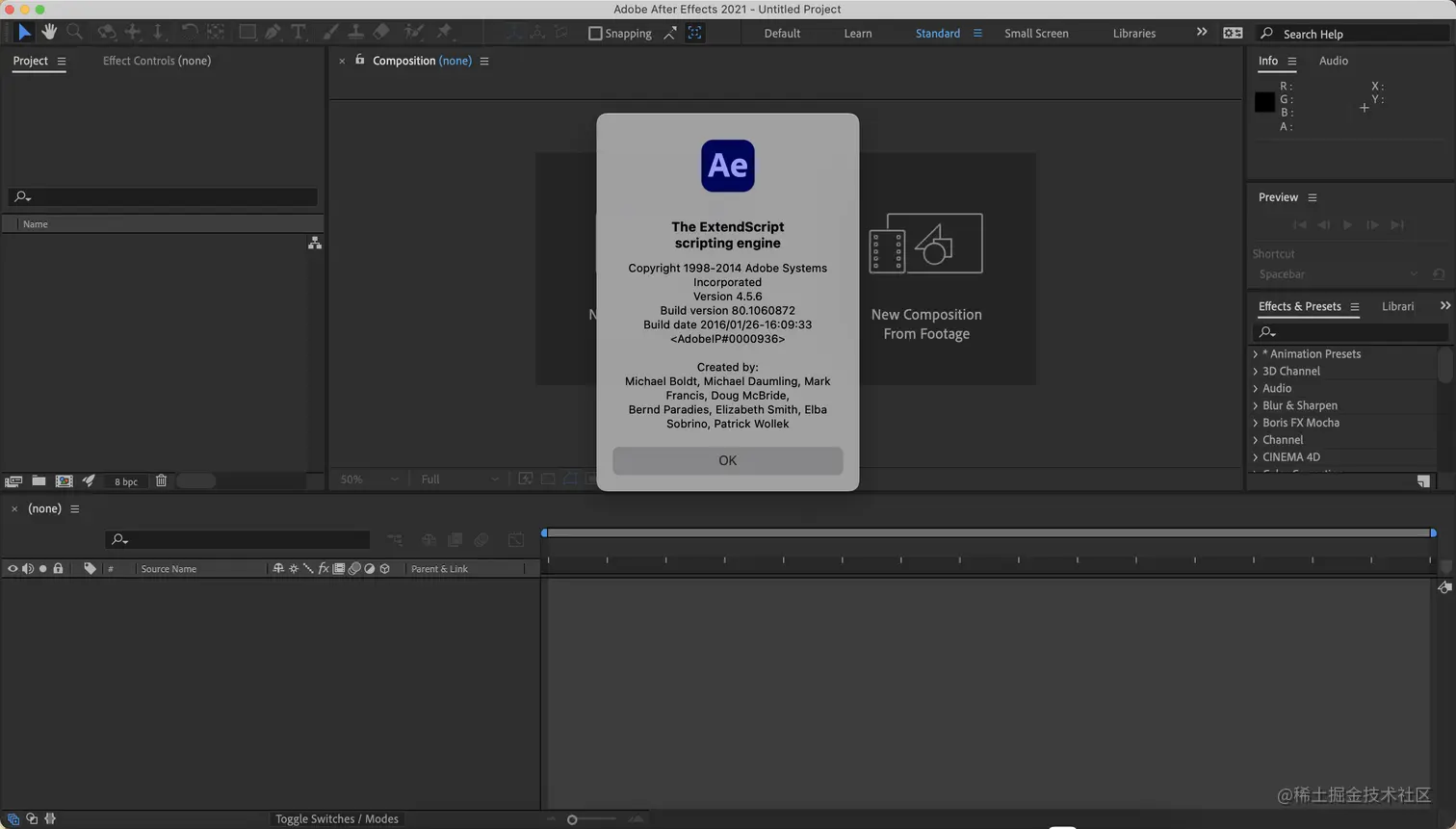The width and height of the screenshot is (1456, 829).
Task: Click the 8 bpc color depth button
Action: pos(126,481)
